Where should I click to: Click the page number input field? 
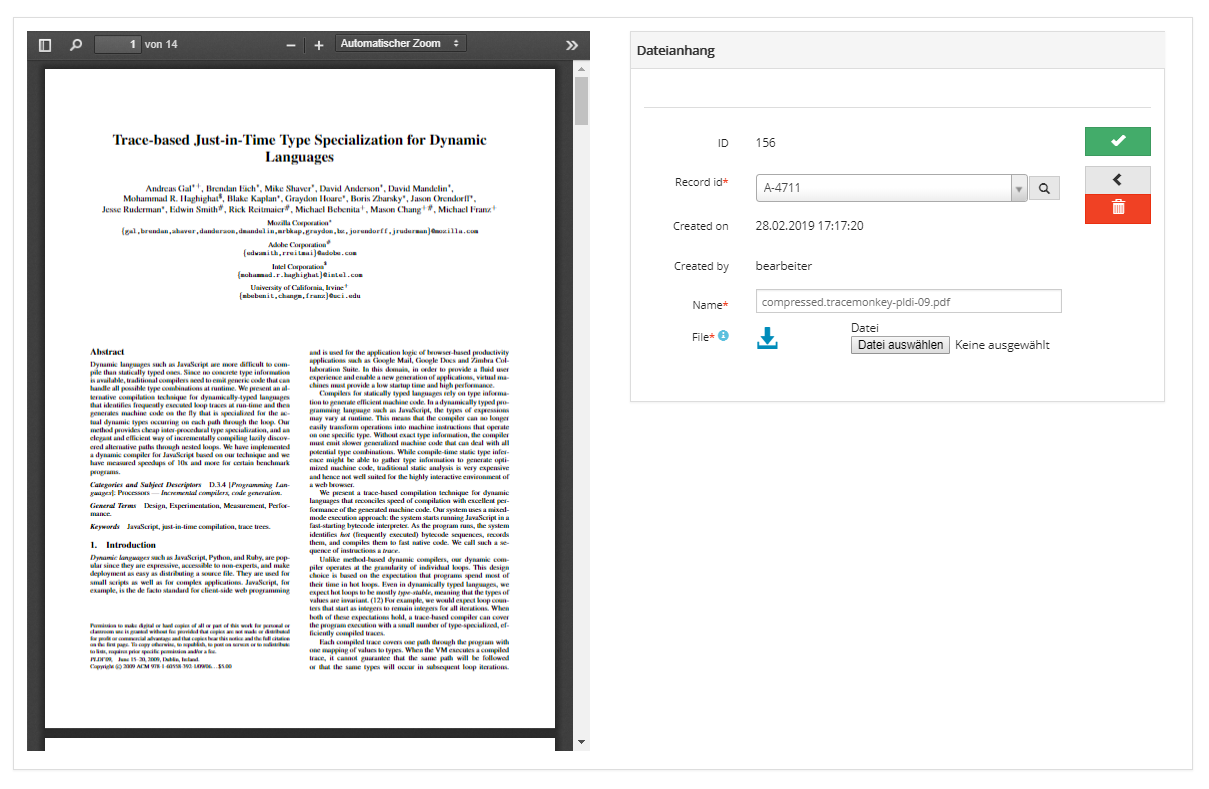pos(118,44)
